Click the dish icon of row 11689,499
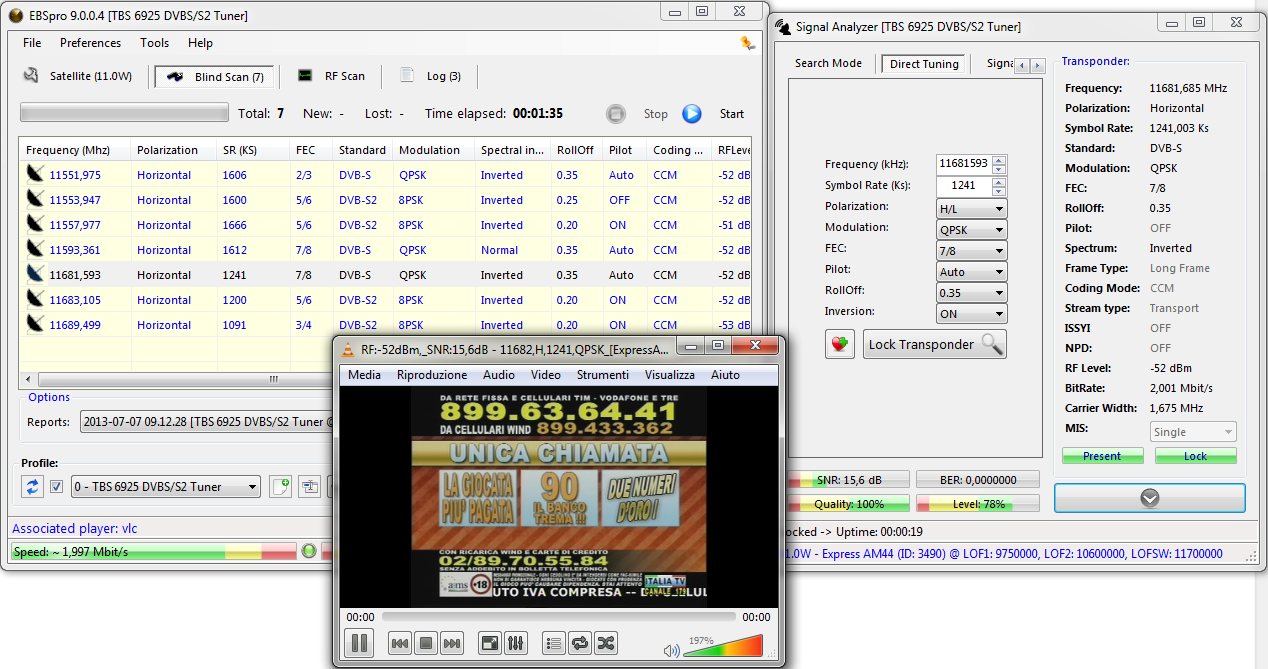The width and height of the screenshot is (1268, 669). (x=35, y=325)
